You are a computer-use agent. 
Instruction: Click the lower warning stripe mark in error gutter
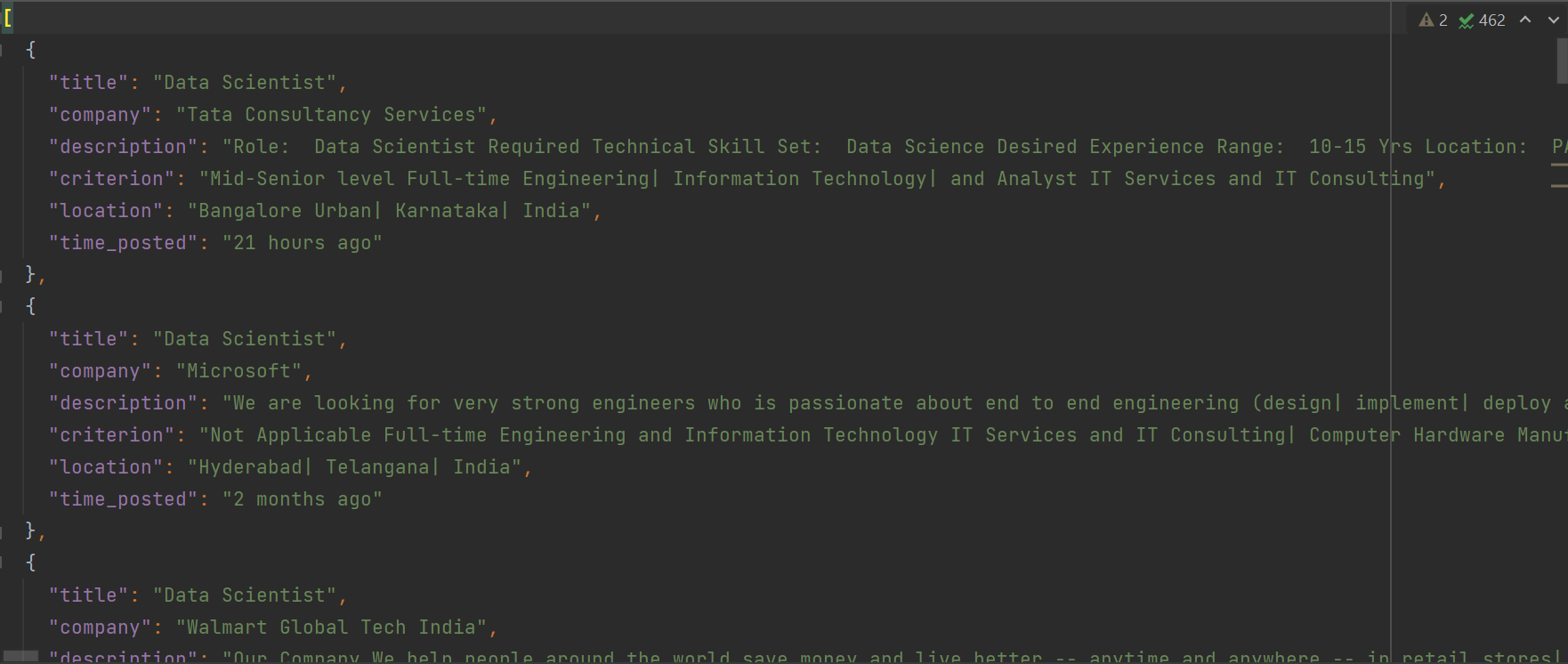(x=1559, y=186)
